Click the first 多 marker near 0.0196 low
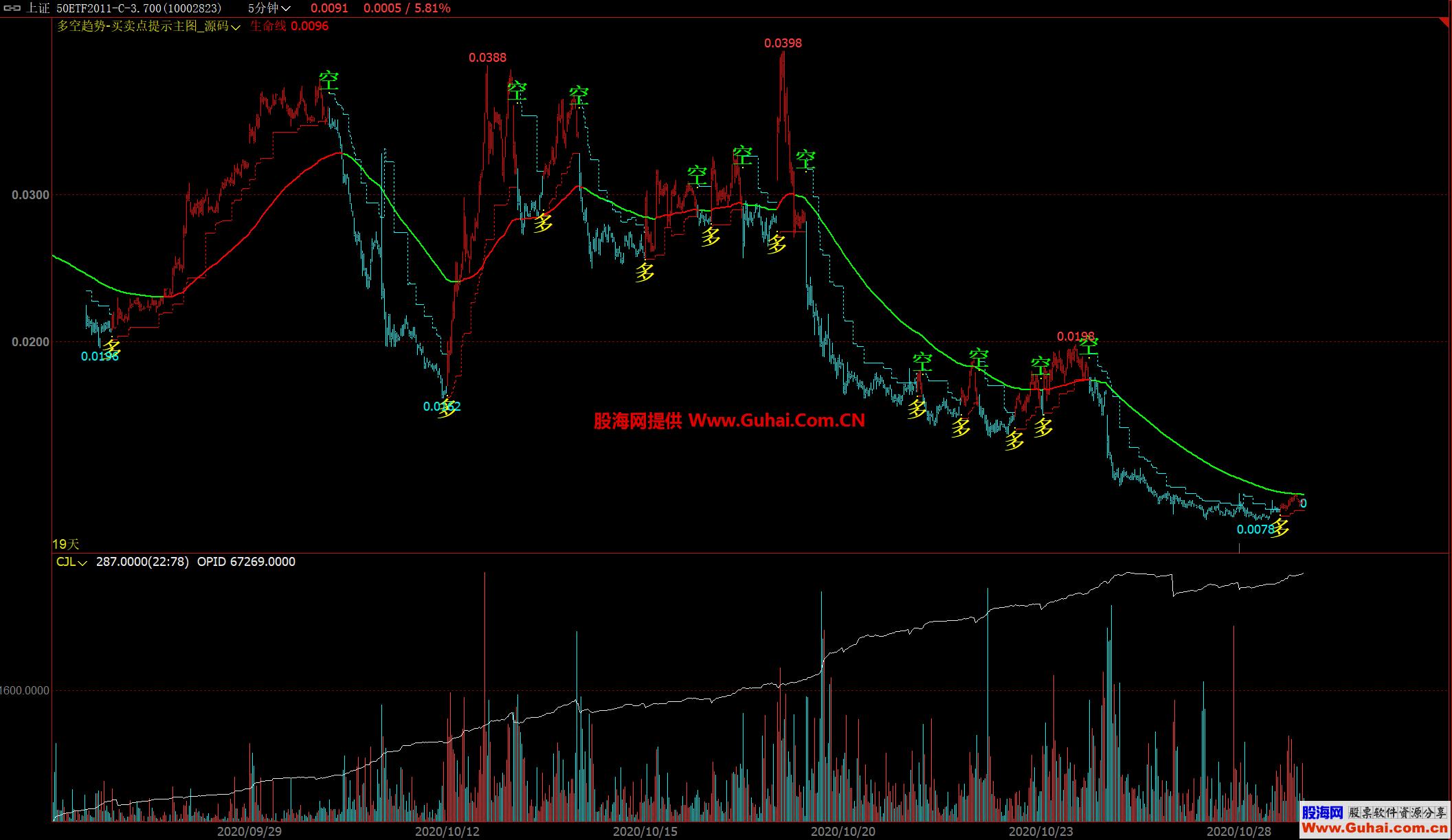The image size is (1452, 840). [x=111, y=348]
